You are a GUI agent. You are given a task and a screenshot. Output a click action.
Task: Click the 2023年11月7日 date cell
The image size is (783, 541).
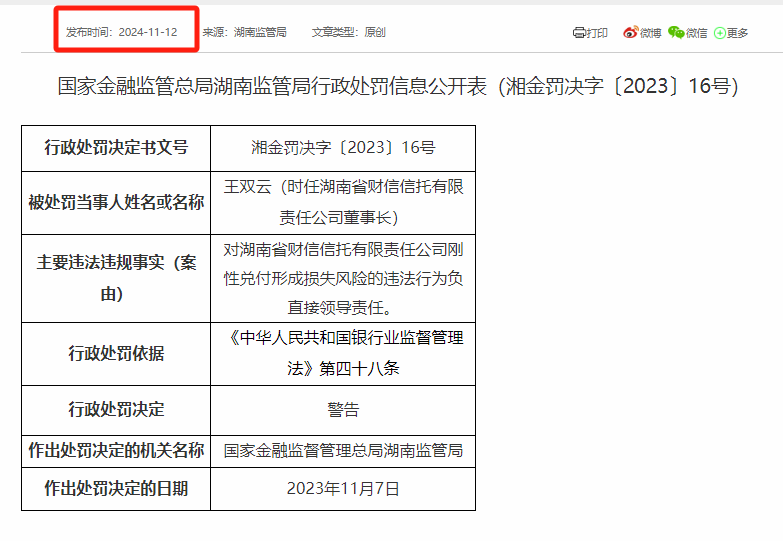[343, 489]
